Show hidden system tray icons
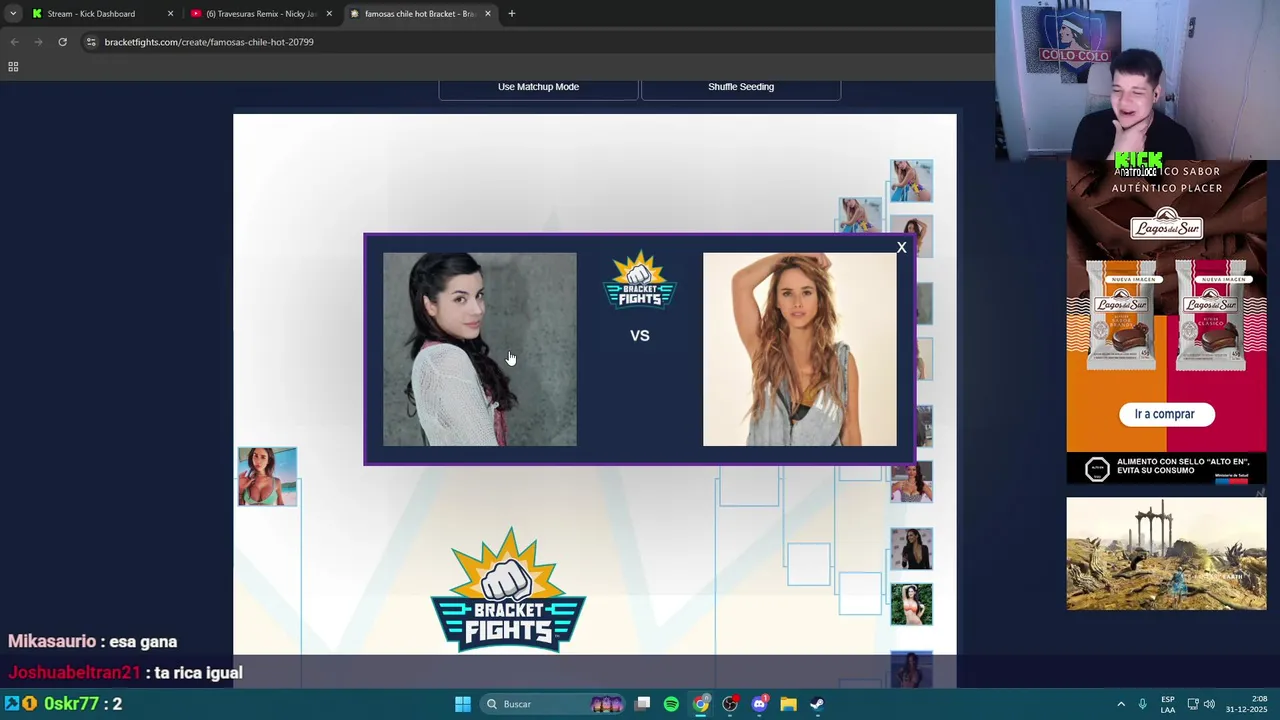This screenshot has height=720, width=1280. [x=1121, y=704]
